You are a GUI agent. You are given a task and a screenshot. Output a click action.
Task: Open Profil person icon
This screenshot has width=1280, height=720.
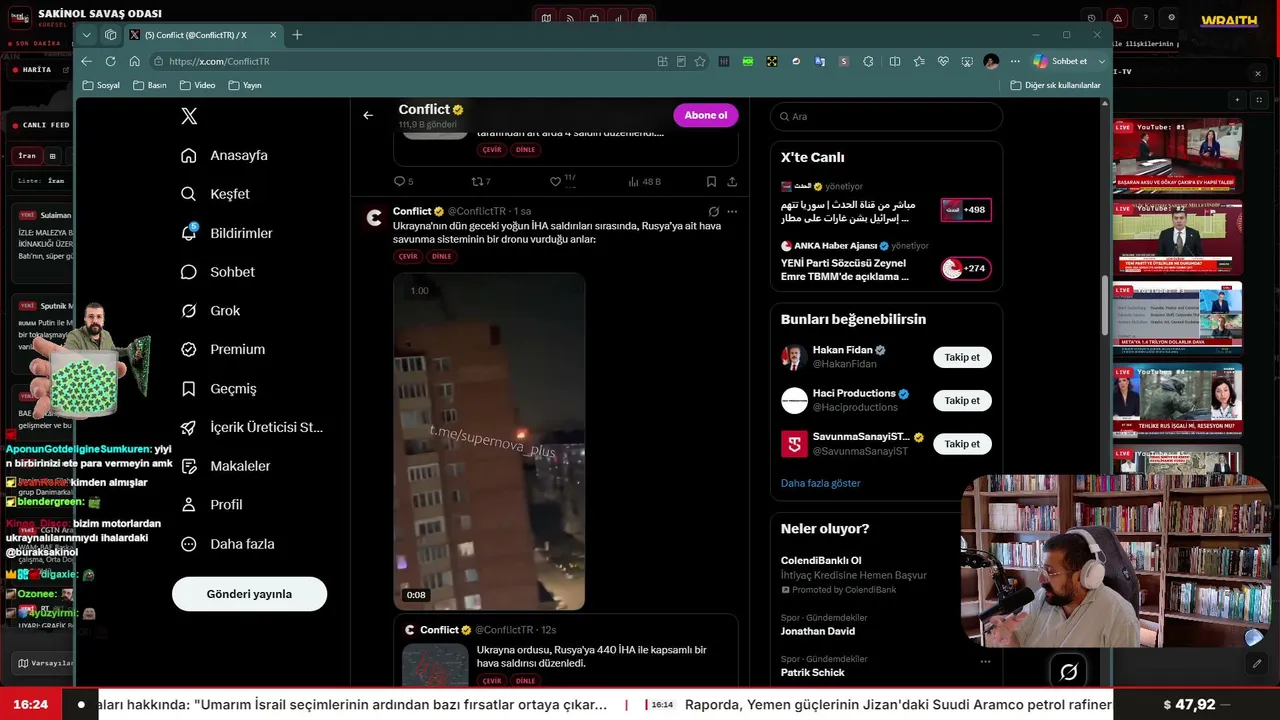189,505
